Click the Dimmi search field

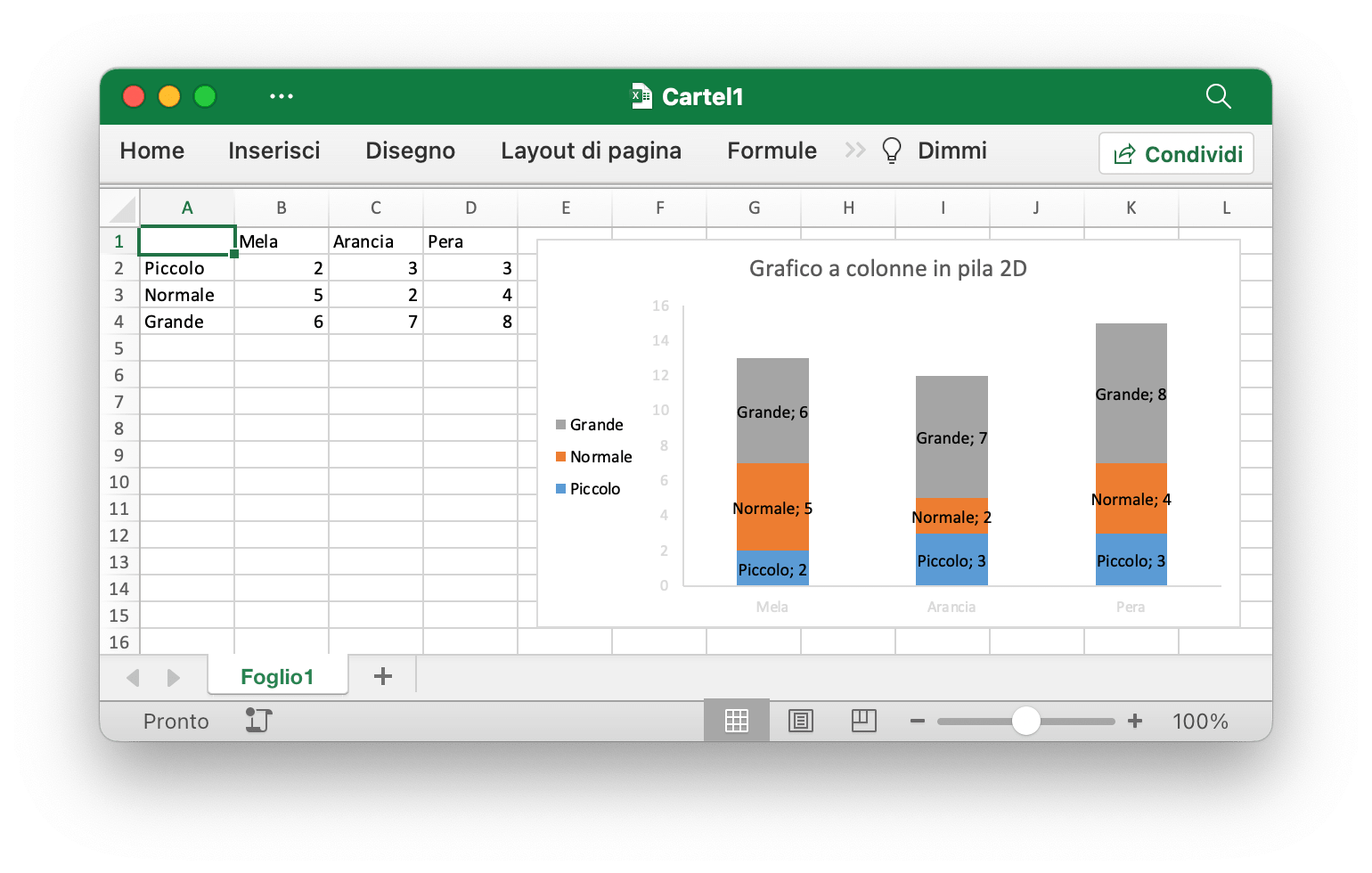[x=952, y=151]
